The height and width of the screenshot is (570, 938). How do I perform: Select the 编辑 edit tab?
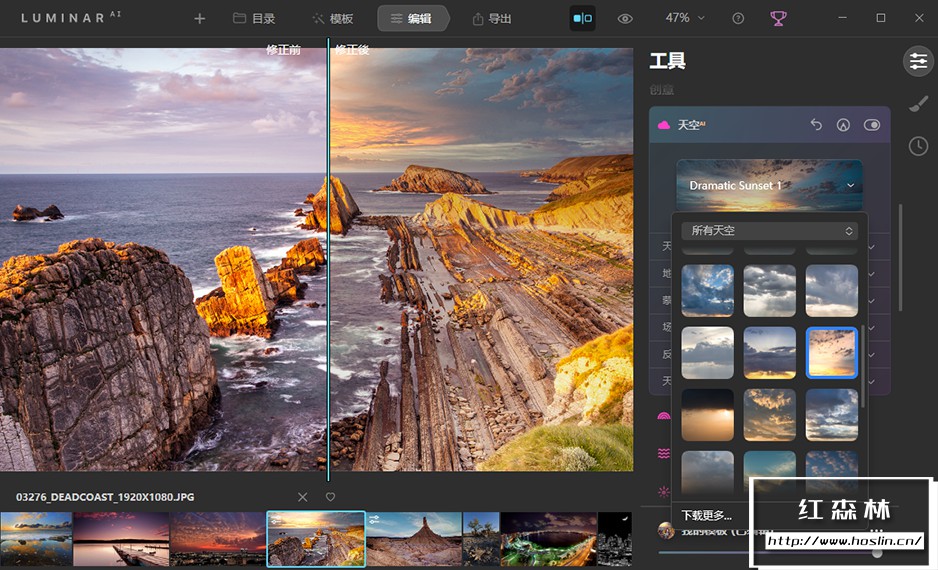tap(412, 19)
